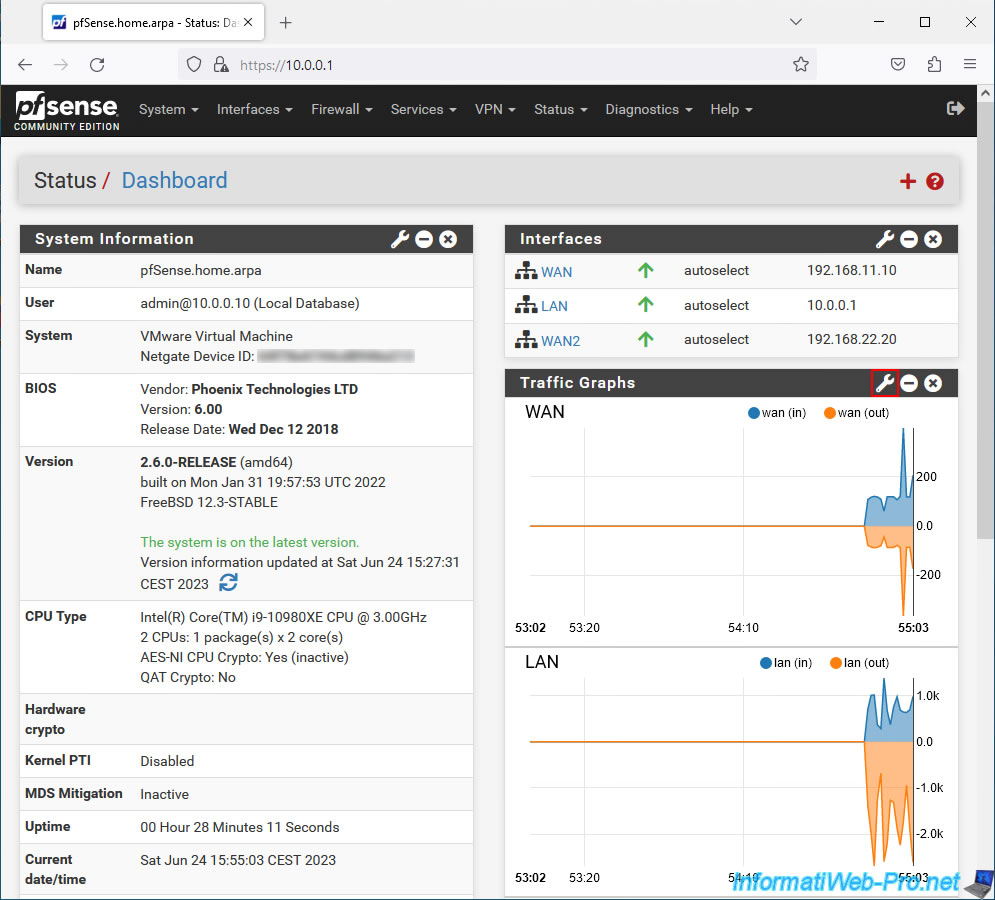Log out using the navbar exit icon
The image size is (995, 900).
(955, 109)
